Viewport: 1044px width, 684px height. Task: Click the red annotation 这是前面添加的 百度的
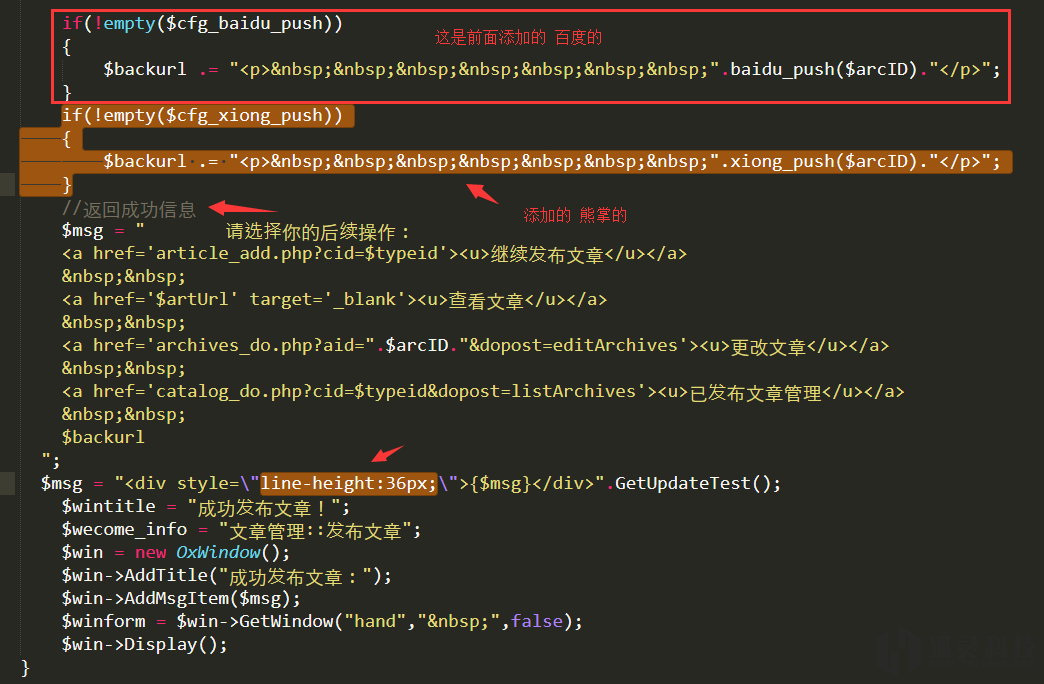pos(518,38)
